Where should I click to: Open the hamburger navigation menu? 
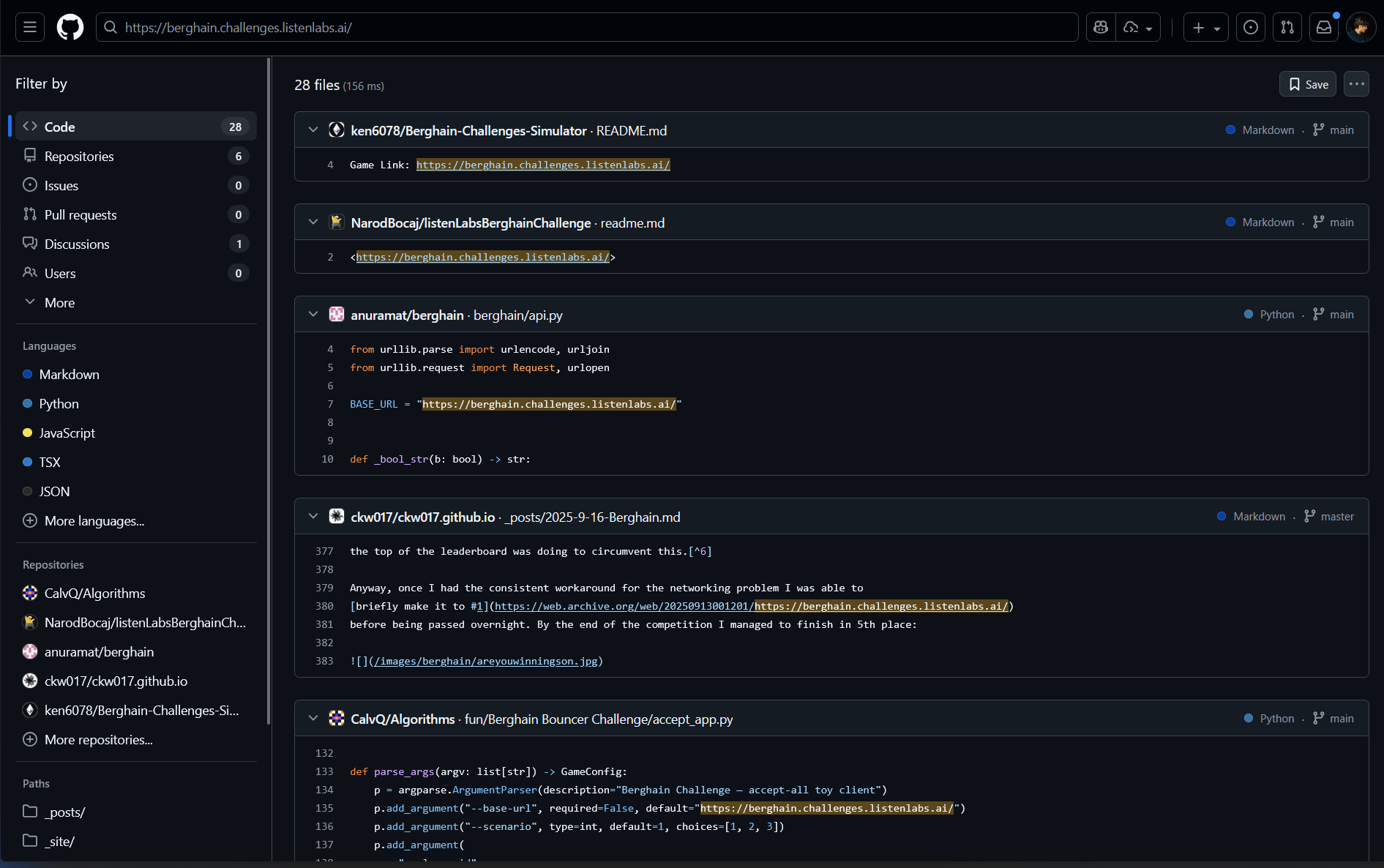coord(30,27)
